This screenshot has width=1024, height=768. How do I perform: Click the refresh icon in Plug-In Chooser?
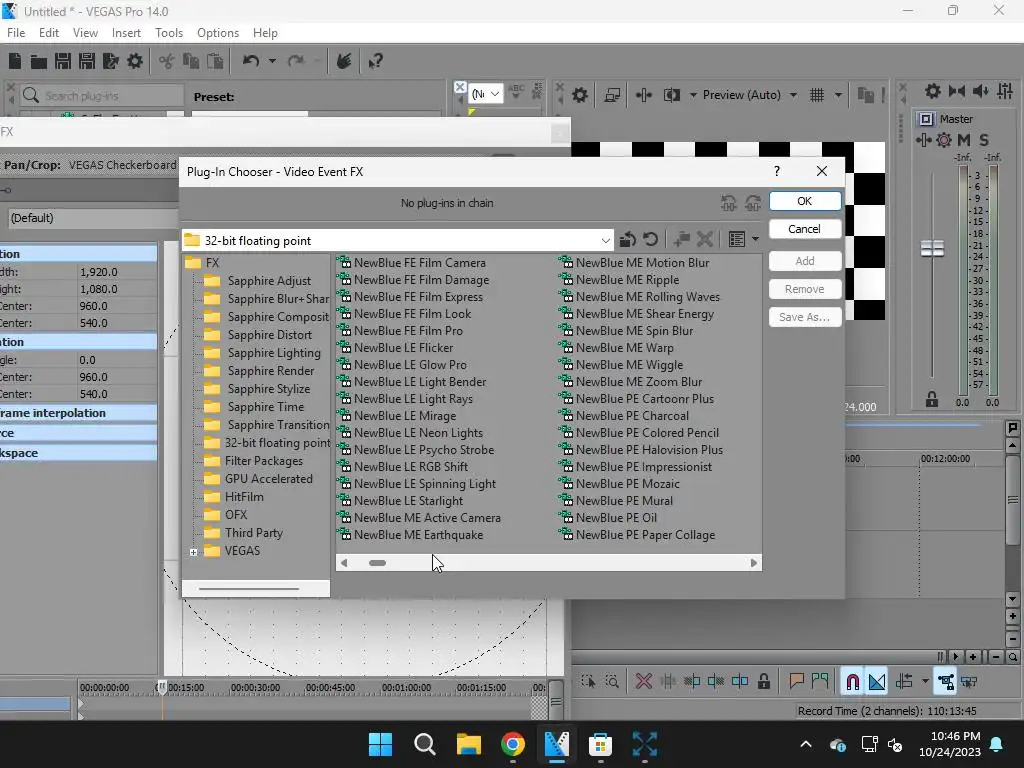650,240
